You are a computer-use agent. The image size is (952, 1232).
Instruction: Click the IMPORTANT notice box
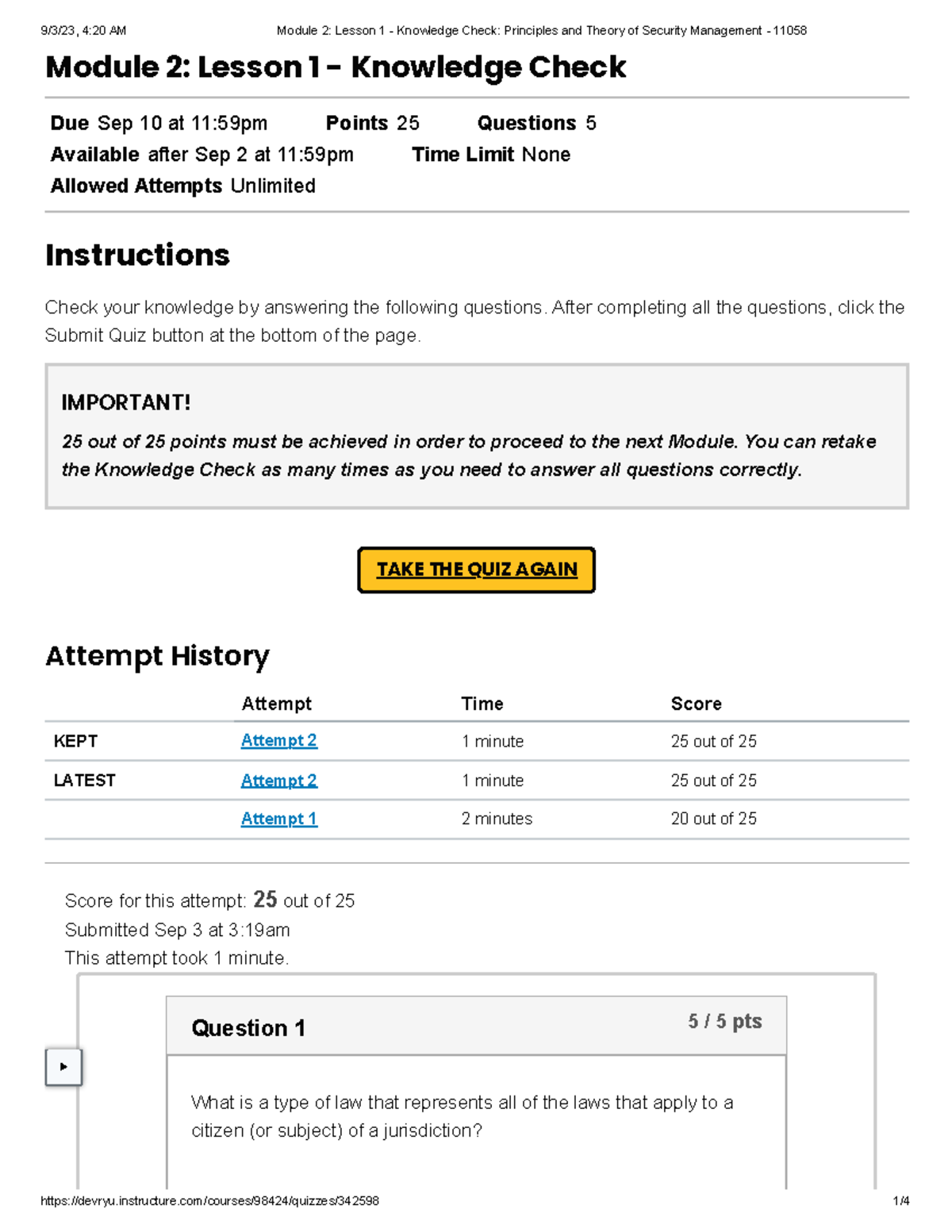(476, 436)
